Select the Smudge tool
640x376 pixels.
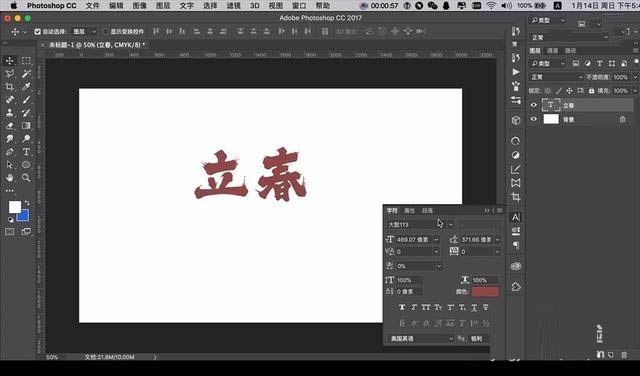(10, 139)
